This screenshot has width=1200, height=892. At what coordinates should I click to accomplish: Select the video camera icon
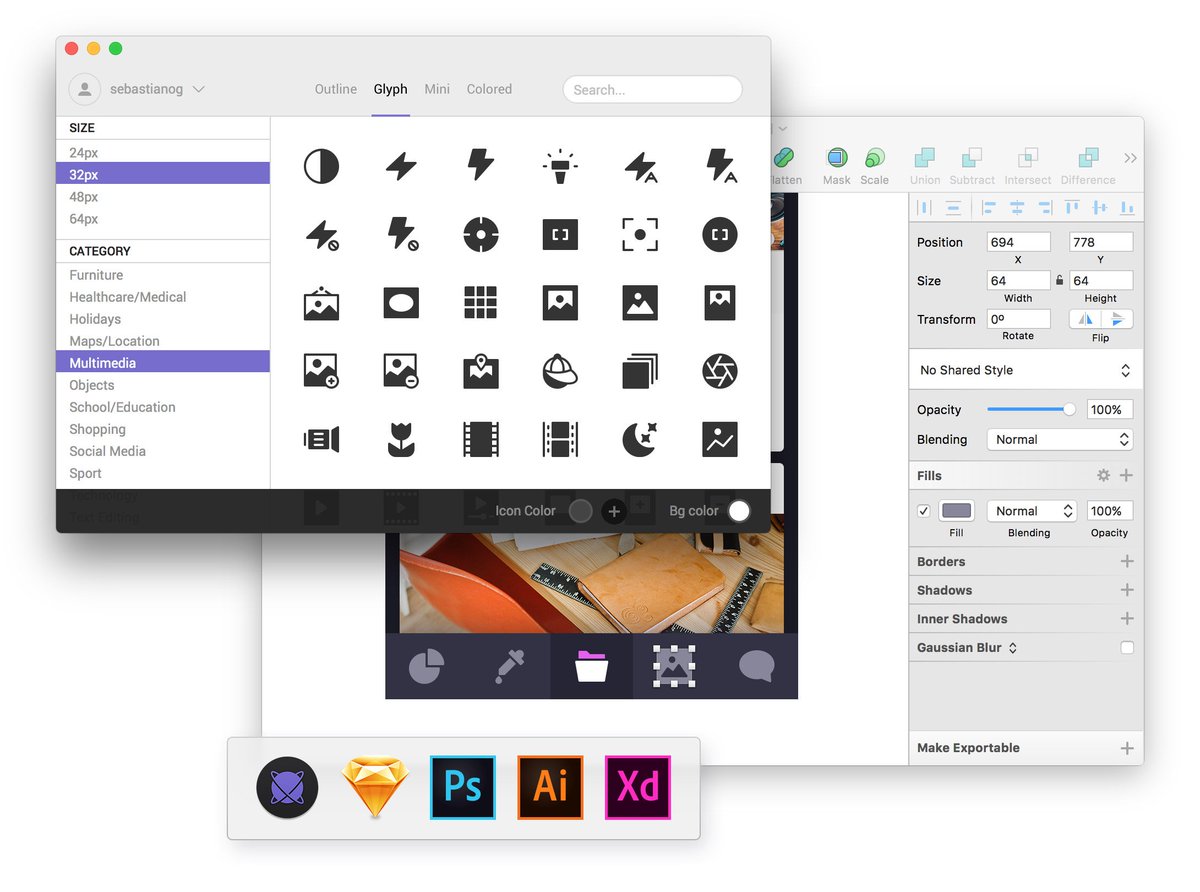click(321, 439)
